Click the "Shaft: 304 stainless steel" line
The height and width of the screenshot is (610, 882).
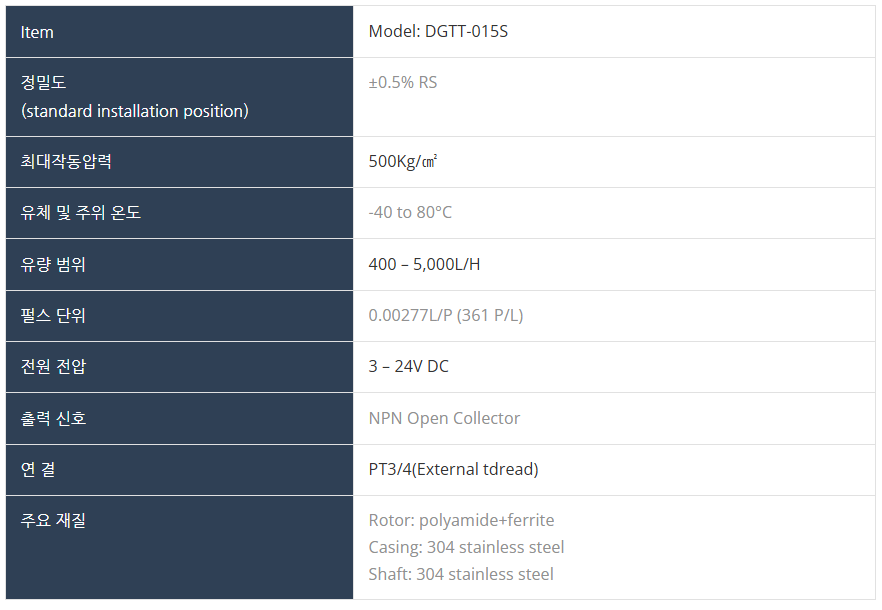point(461,574)
